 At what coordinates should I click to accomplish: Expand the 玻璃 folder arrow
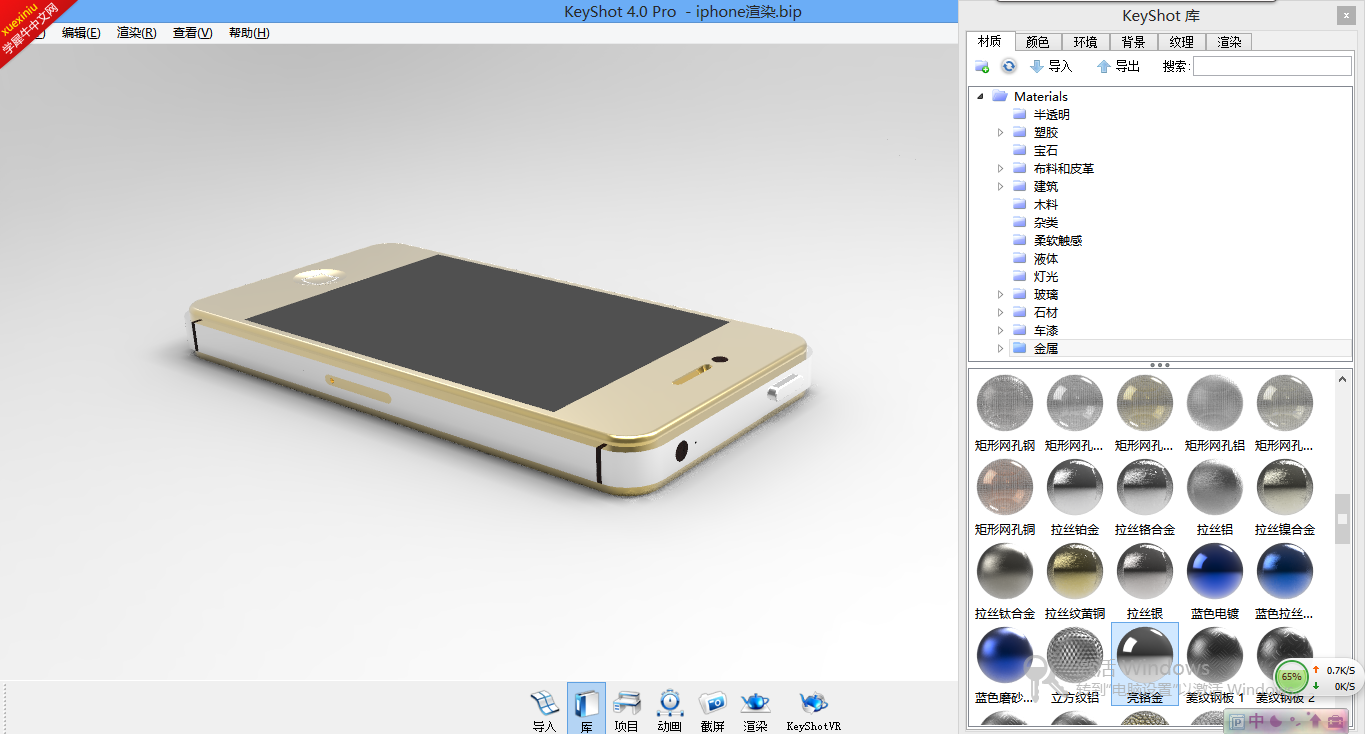click(1000, 294)
